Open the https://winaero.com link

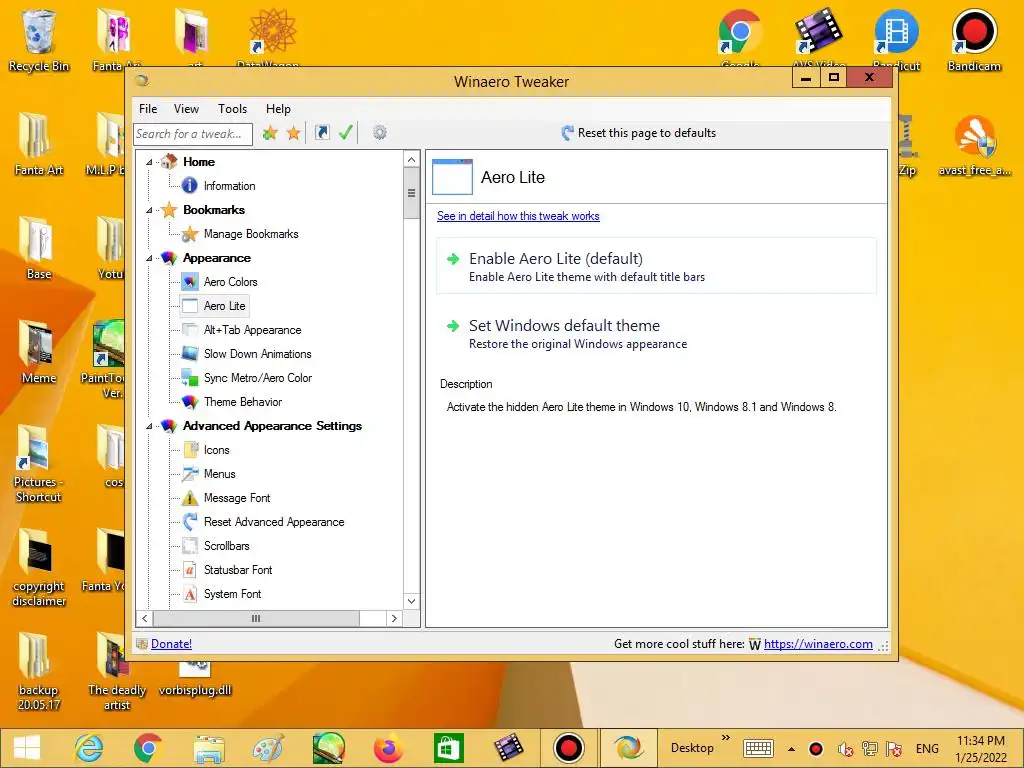[x=818, y=644]
